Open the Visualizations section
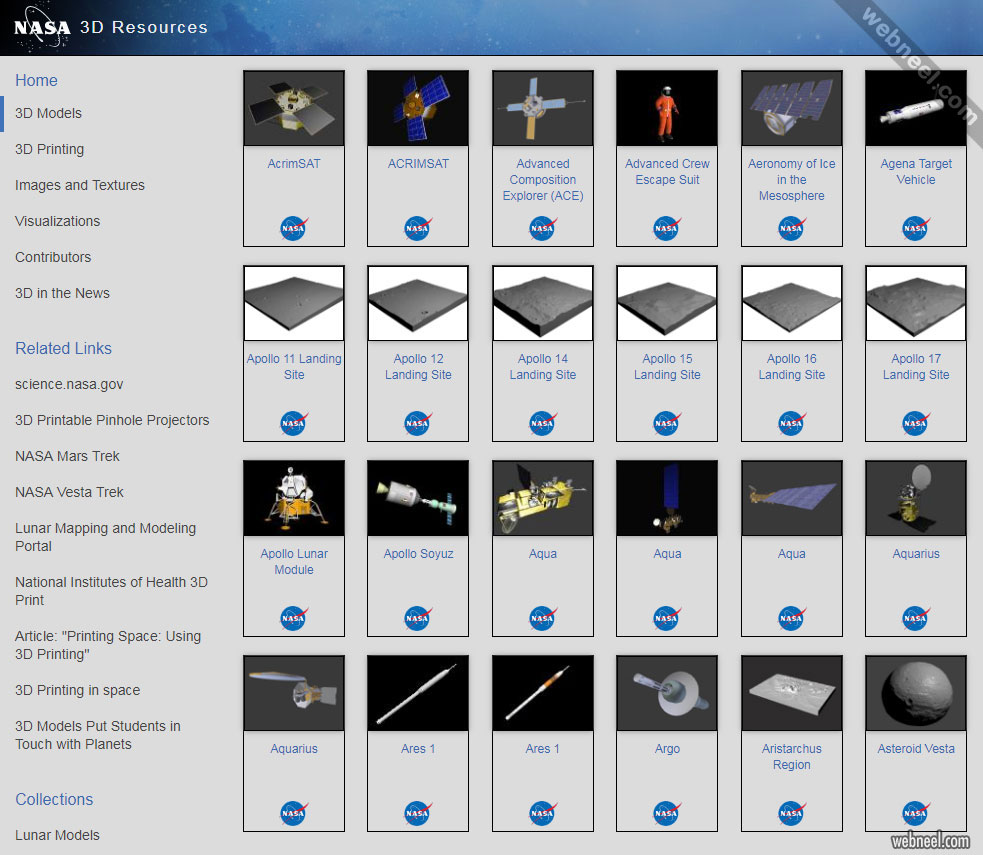 click(58, 221)
